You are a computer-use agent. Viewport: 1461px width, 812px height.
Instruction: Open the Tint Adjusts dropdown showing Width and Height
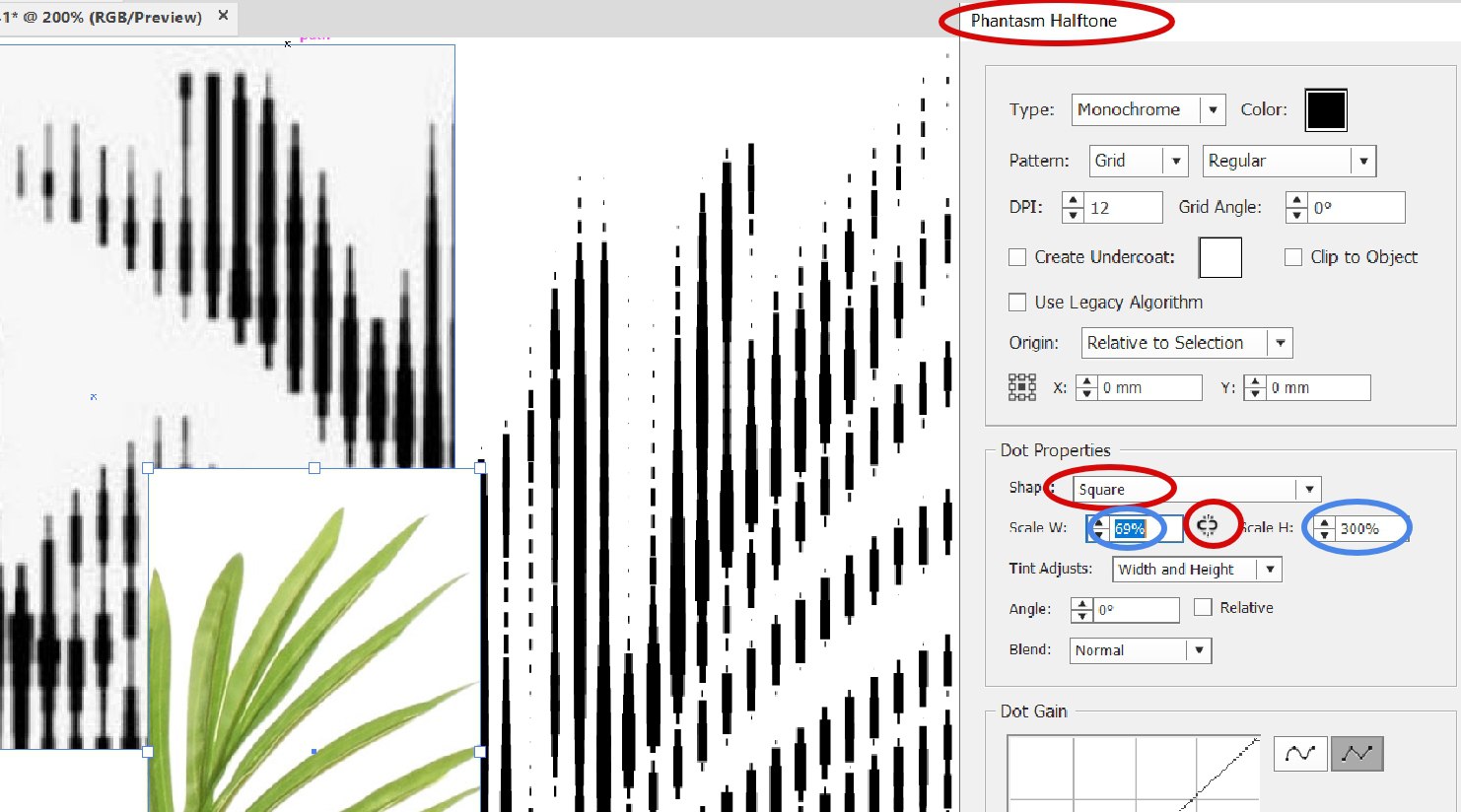coord(1197,570)
